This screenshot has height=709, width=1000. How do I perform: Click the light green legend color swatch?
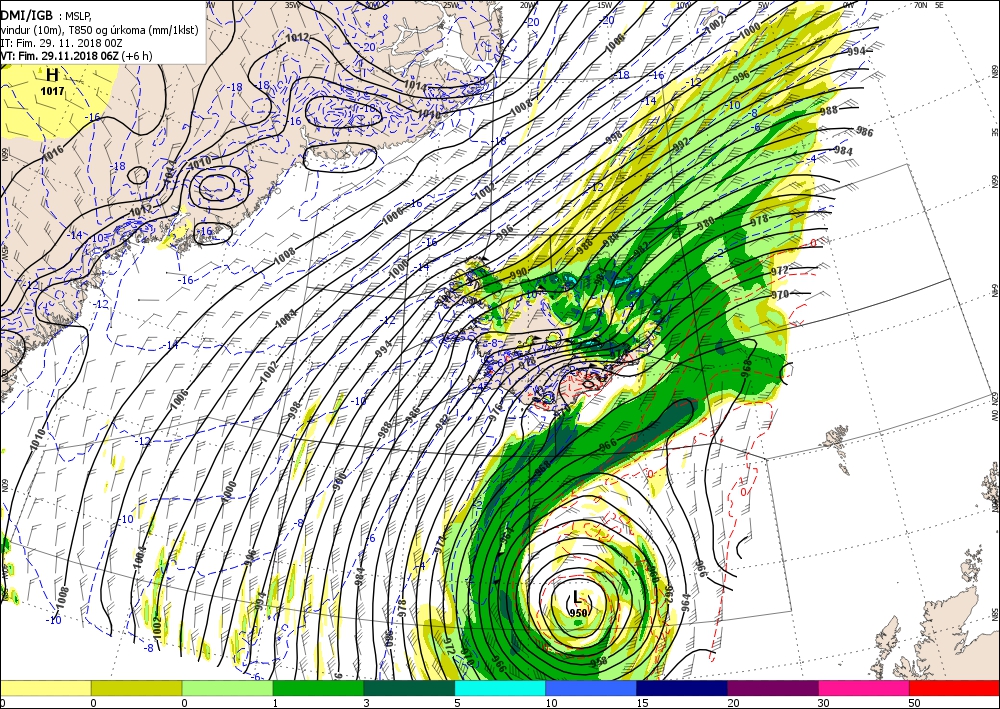point(228,688)
